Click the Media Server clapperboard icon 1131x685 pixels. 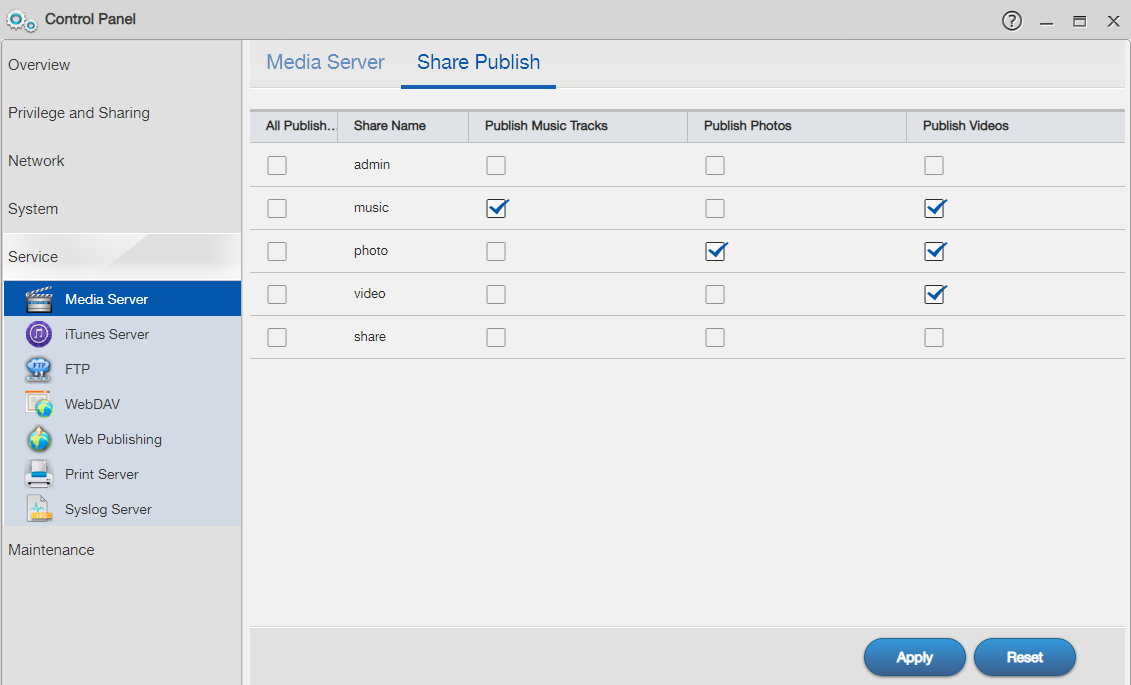pos(39,299)
